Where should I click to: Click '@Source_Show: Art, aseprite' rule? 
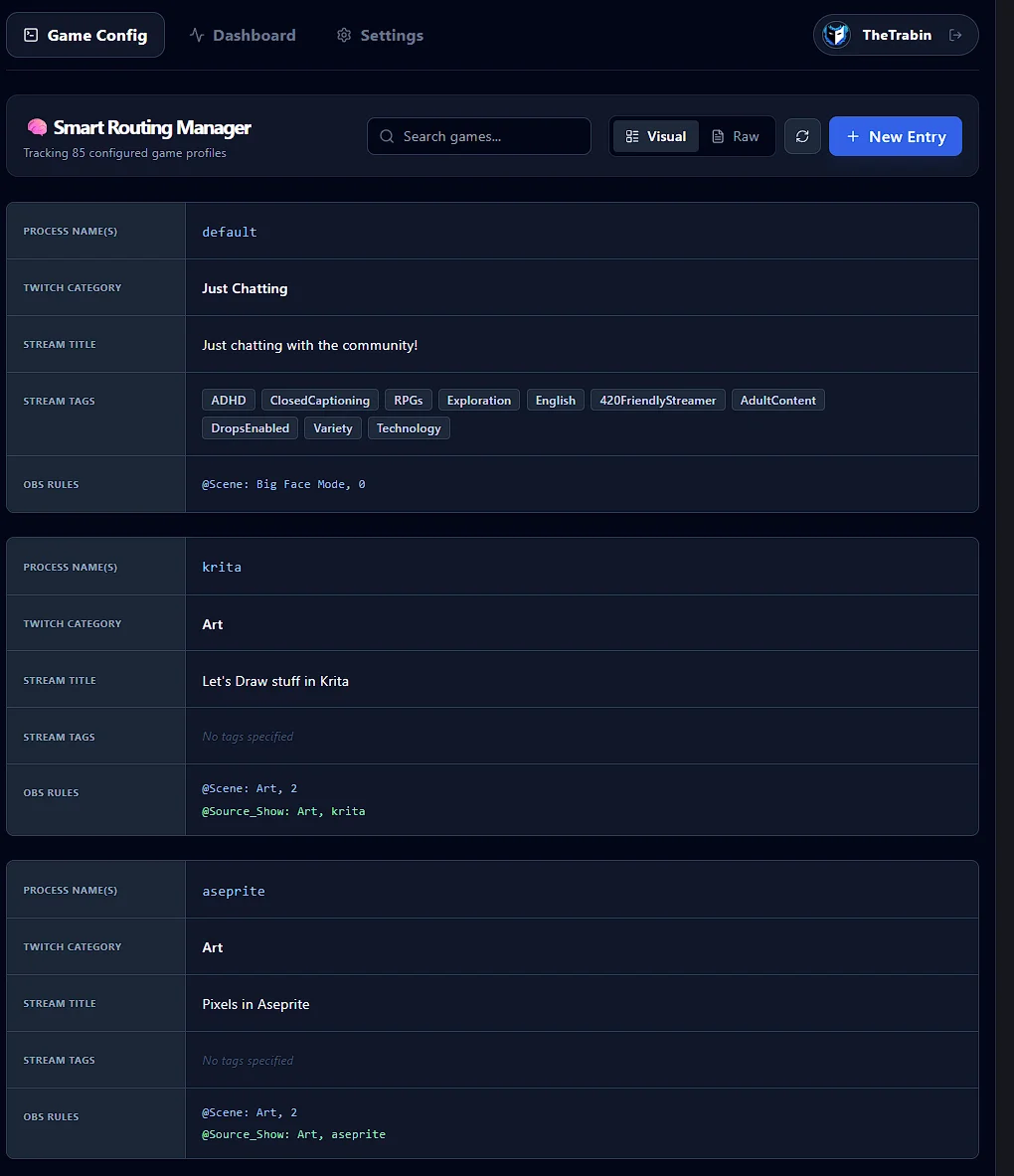(x=293, y=1135)
